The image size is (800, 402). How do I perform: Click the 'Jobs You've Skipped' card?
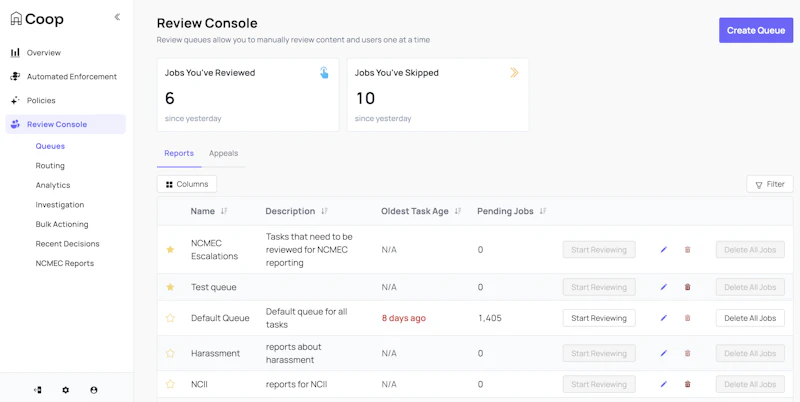[x=438, y=95]
